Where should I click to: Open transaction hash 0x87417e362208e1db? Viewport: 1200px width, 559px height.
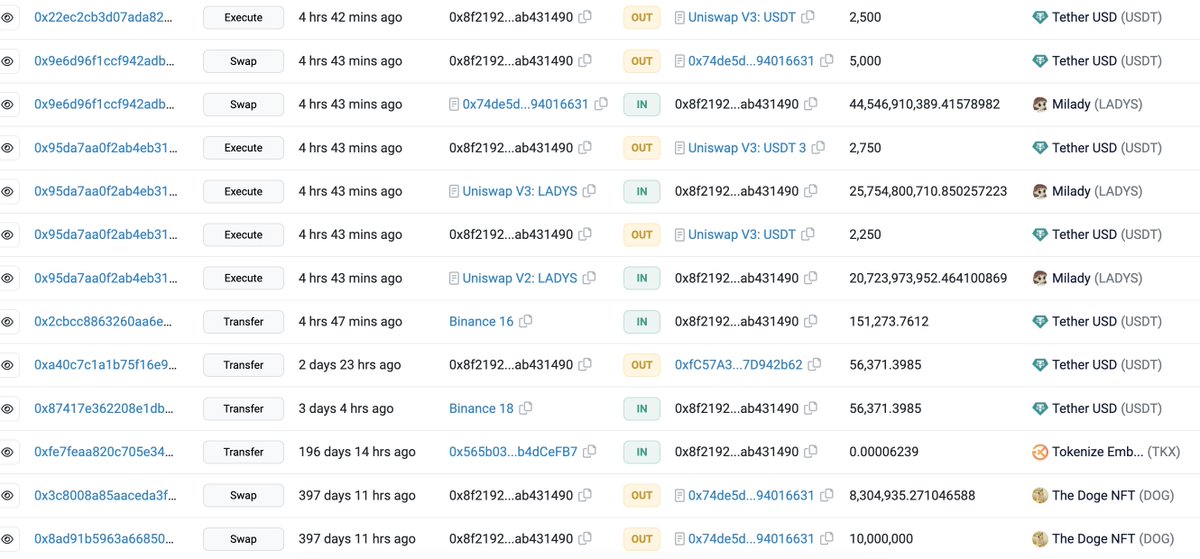tap(104, 408)
